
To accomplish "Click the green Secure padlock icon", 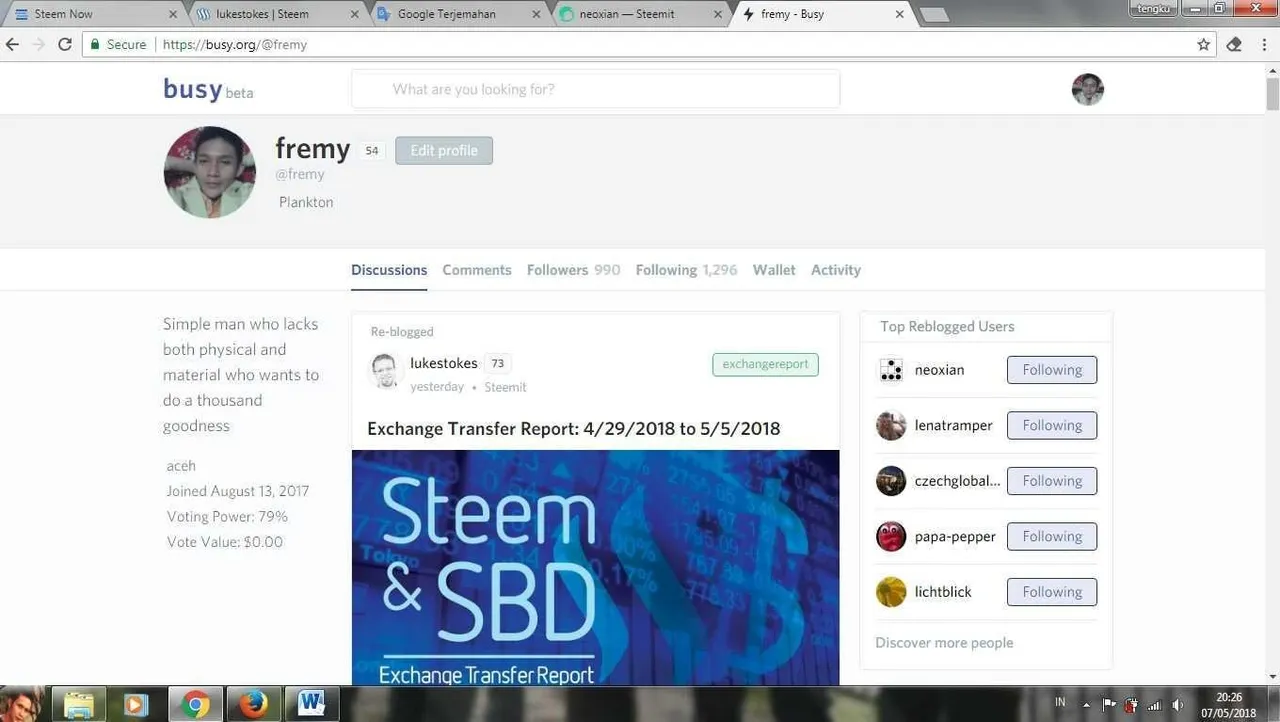I will click(95, 44).
